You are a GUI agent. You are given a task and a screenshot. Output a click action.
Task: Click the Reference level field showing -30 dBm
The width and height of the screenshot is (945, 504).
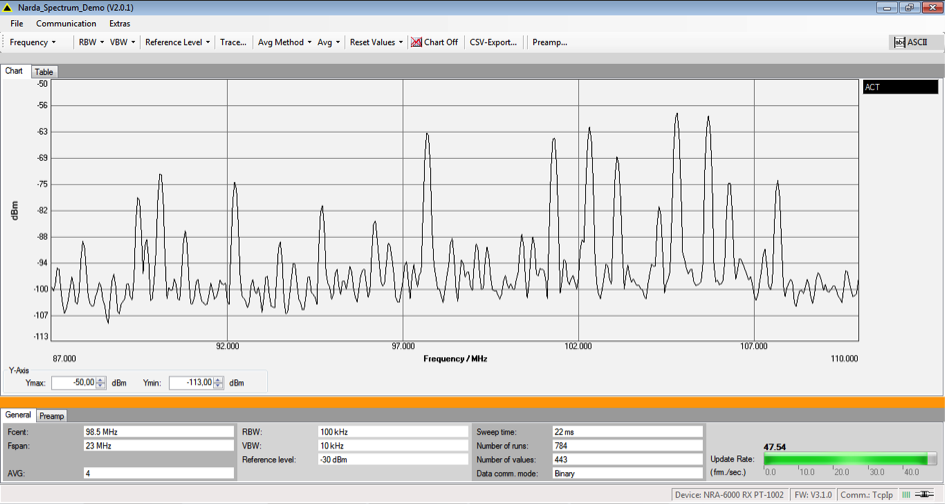(x=393, y=459)
